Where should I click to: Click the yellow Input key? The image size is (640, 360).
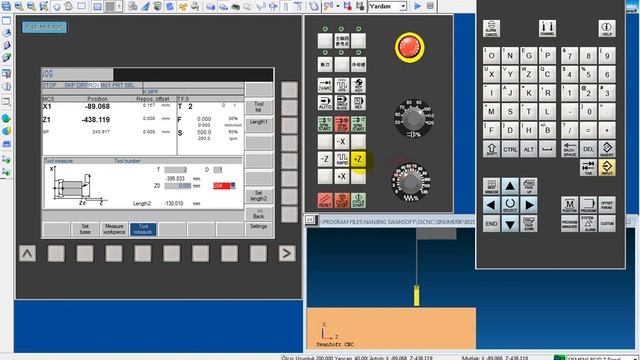click(x=607, y=168)
